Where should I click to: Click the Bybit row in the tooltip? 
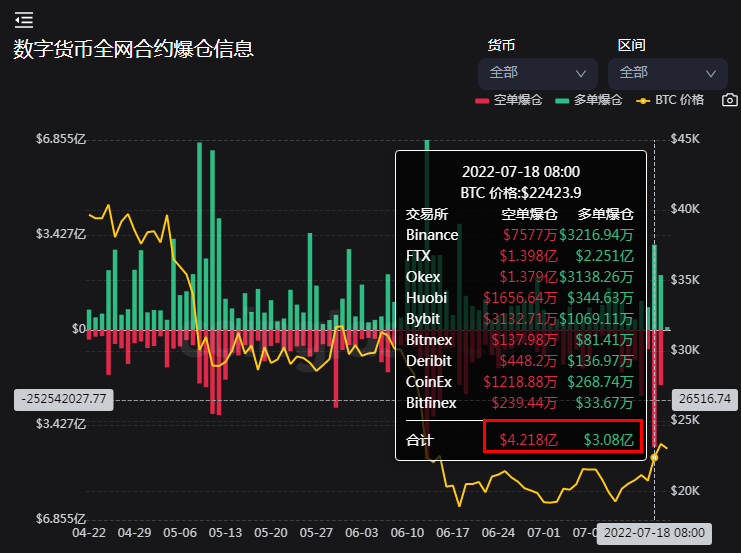pos(520,318)
